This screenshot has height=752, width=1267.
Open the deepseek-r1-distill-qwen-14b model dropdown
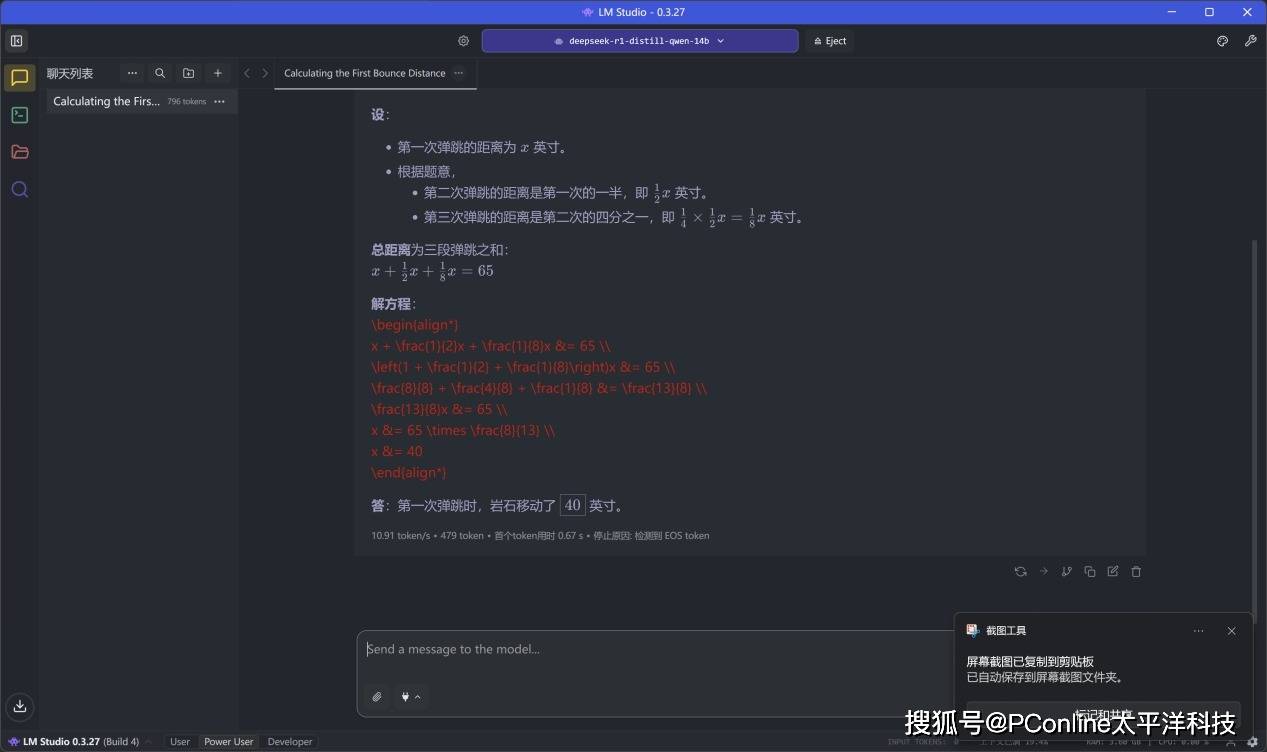point(639,41)
